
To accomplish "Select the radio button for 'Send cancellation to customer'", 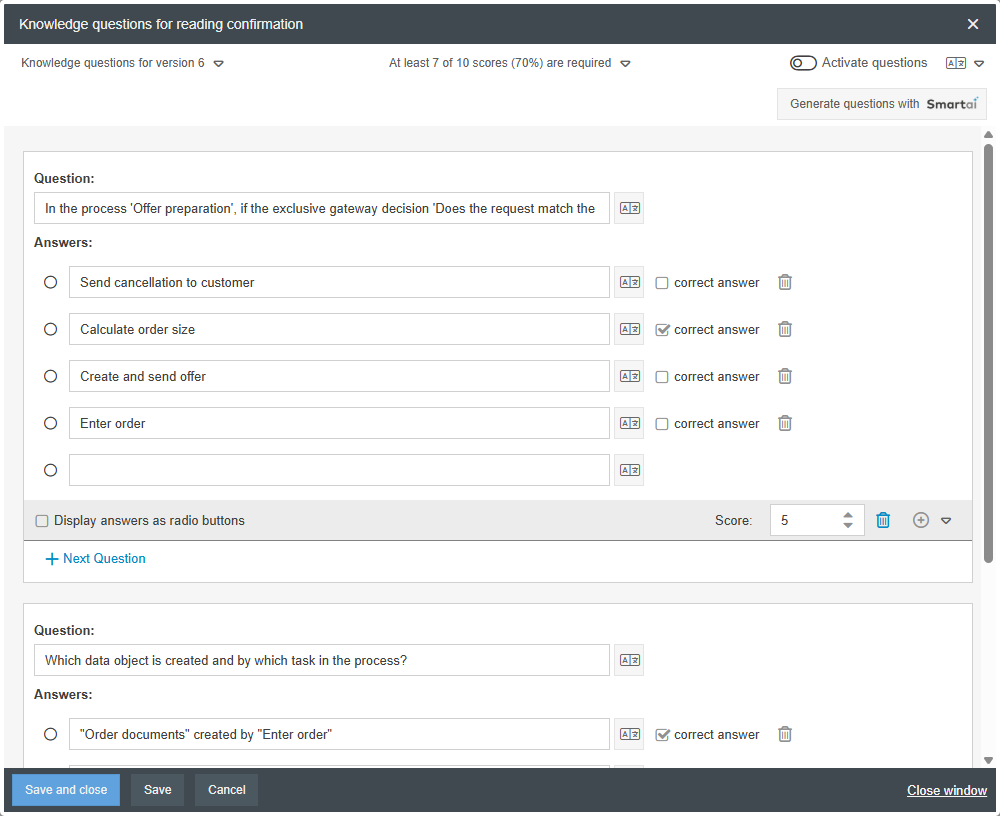I will pos(50,282).
